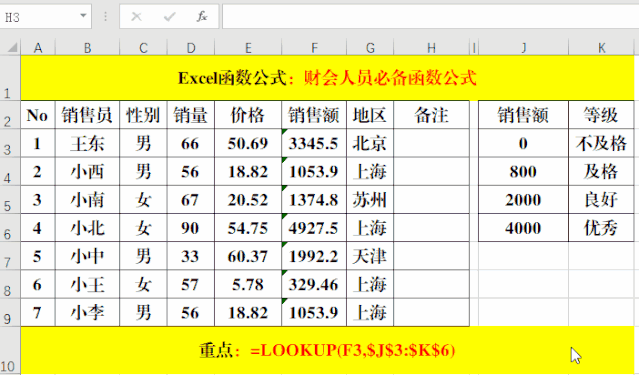Click inside the formula bar input
639x375 pixels.
pos(430,17)
